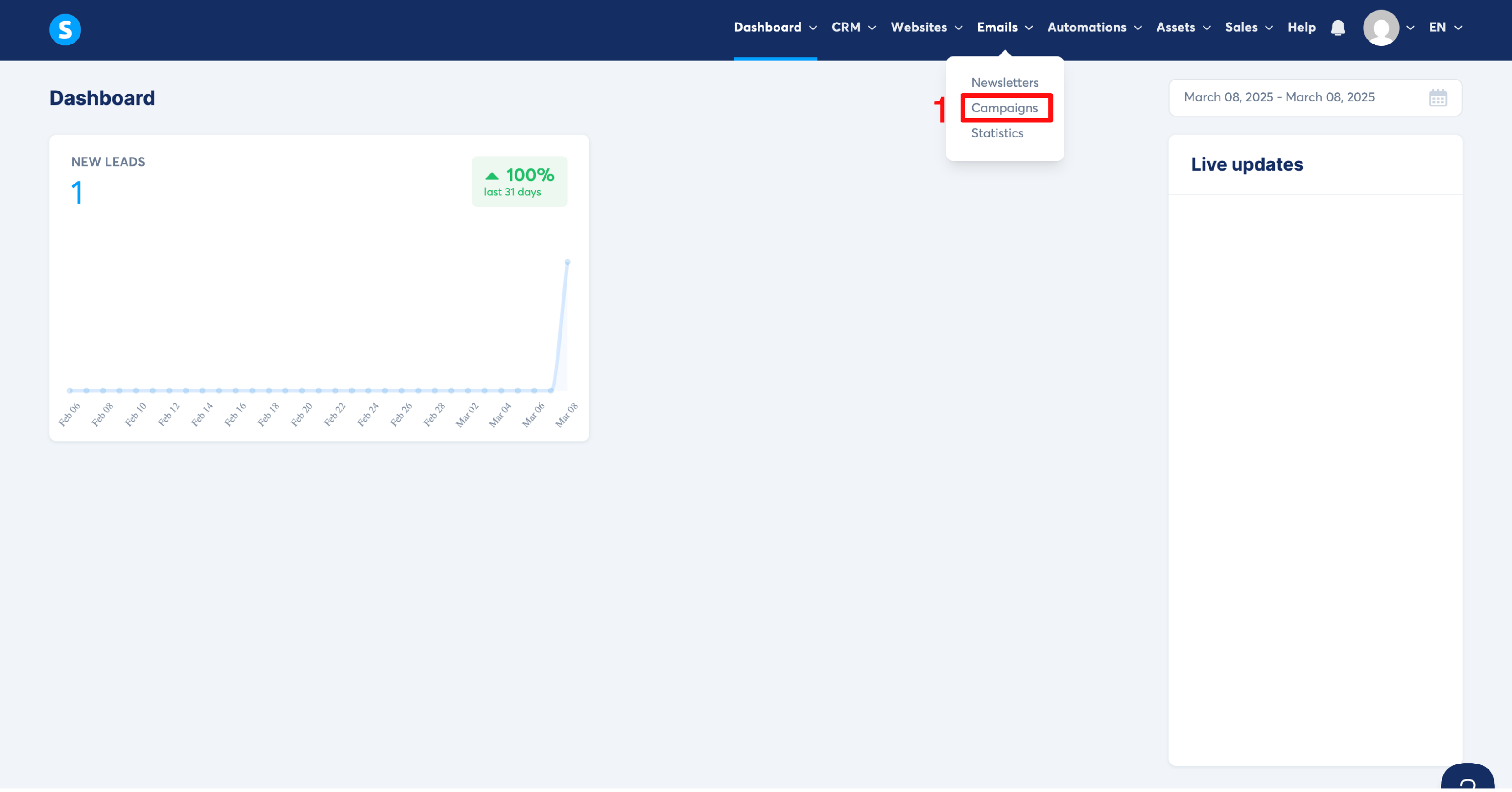Select Newsletters from Emails menu
The image size is (1512, 792).
[1004, 83]
